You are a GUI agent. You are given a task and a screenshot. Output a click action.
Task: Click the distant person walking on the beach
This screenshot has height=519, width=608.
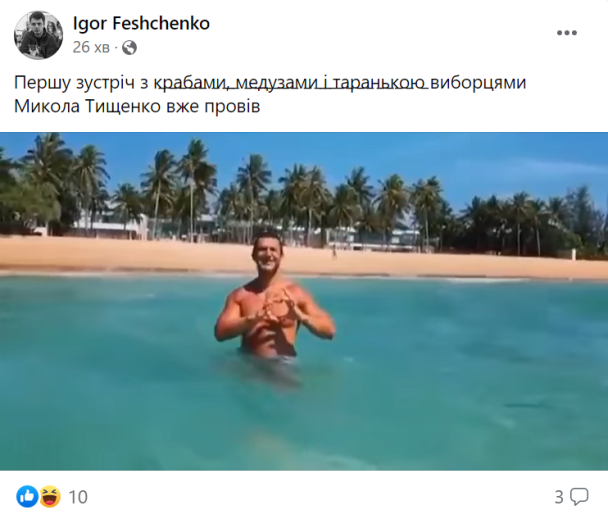pos(334,252)
